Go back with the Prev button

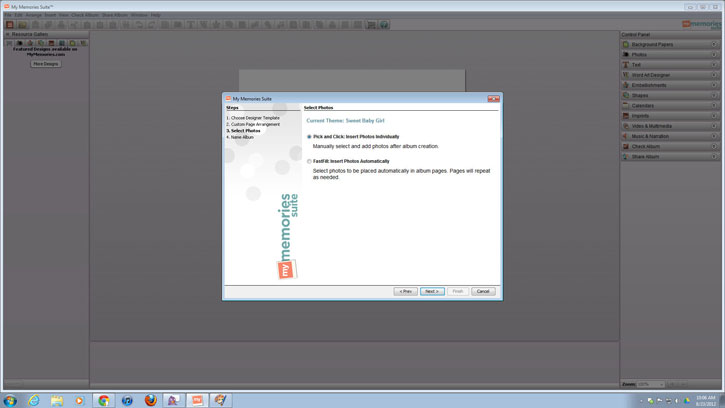[x=406, y=291]
